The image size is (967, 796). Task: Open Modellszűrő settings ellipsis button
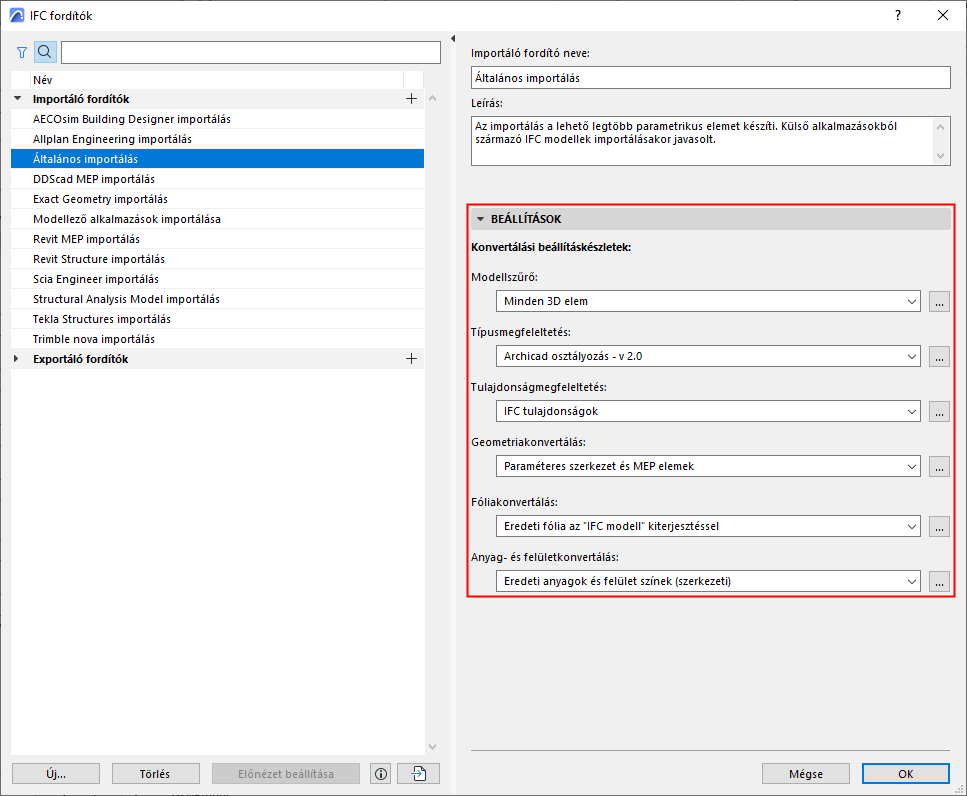[939, 302]
